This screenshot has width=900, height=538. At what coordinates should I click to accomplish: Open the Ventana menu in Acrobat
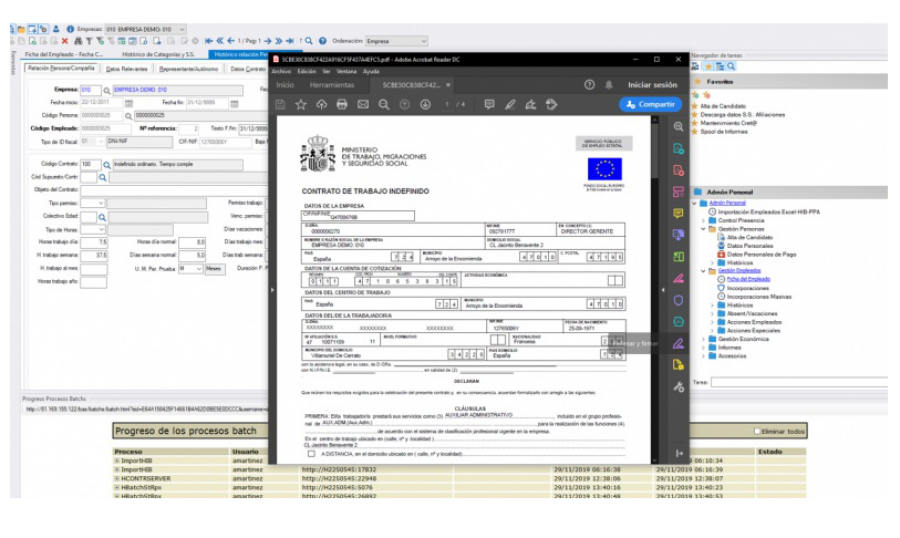[x=347, y=72]
